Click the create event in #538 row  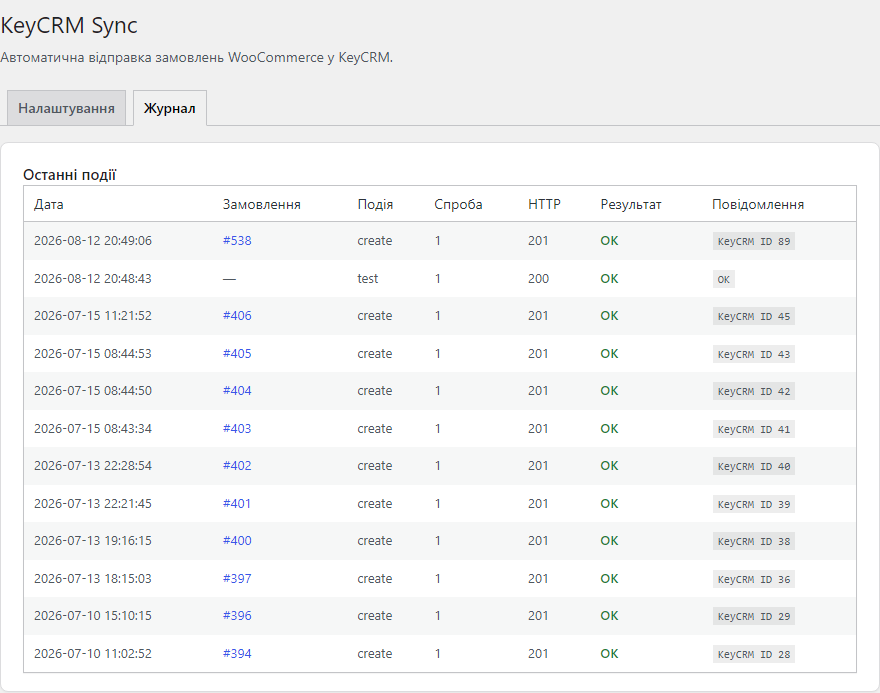[374, 241]
